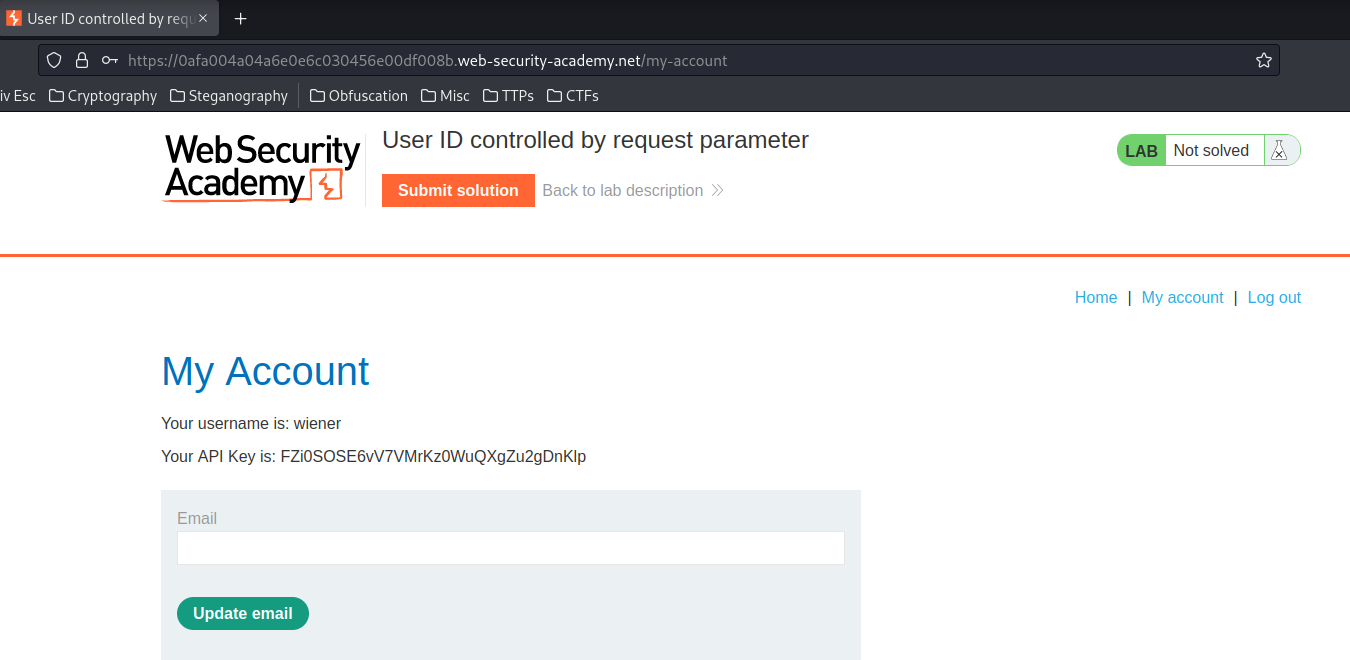
Task: Select the address bar URL
Action: (428, 61)
